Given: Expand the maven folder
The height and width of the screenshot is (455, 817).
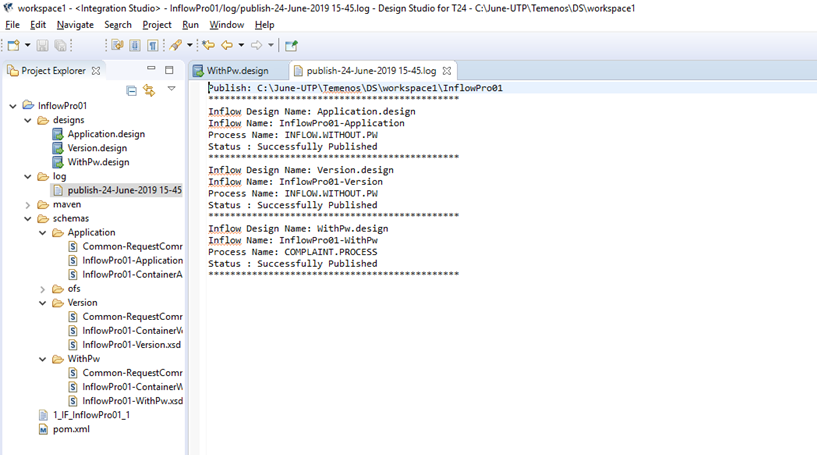Looking at the screenshot, I should [28, 204].
